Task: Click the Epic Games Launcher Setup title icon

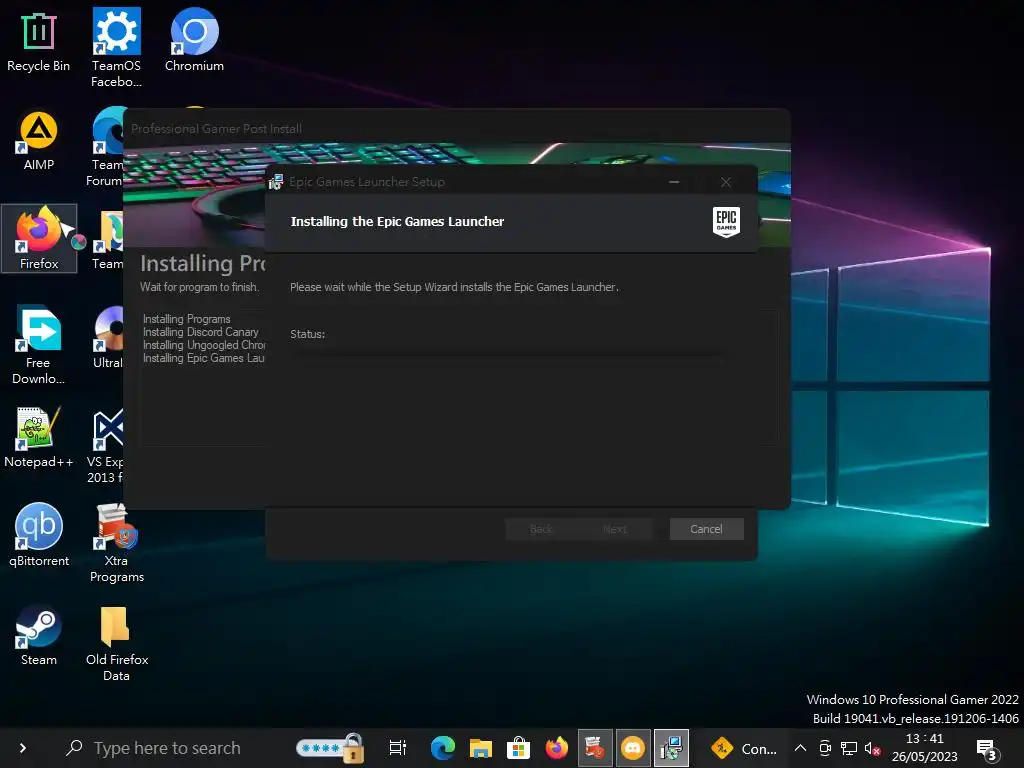Action: [x=276, y=182]
